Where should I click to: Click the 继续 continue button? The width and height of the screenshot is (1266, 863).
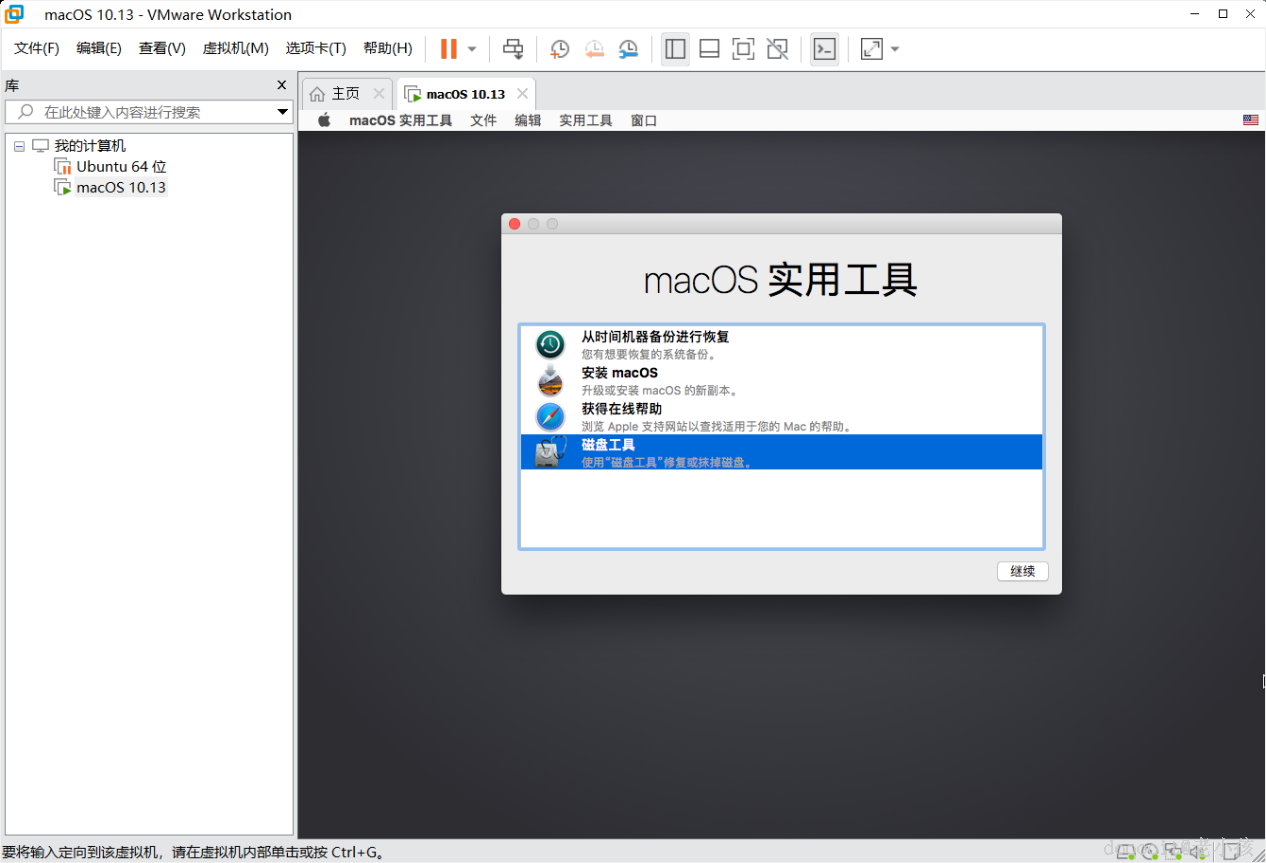pyautogui.click(x=1022, y=572)
